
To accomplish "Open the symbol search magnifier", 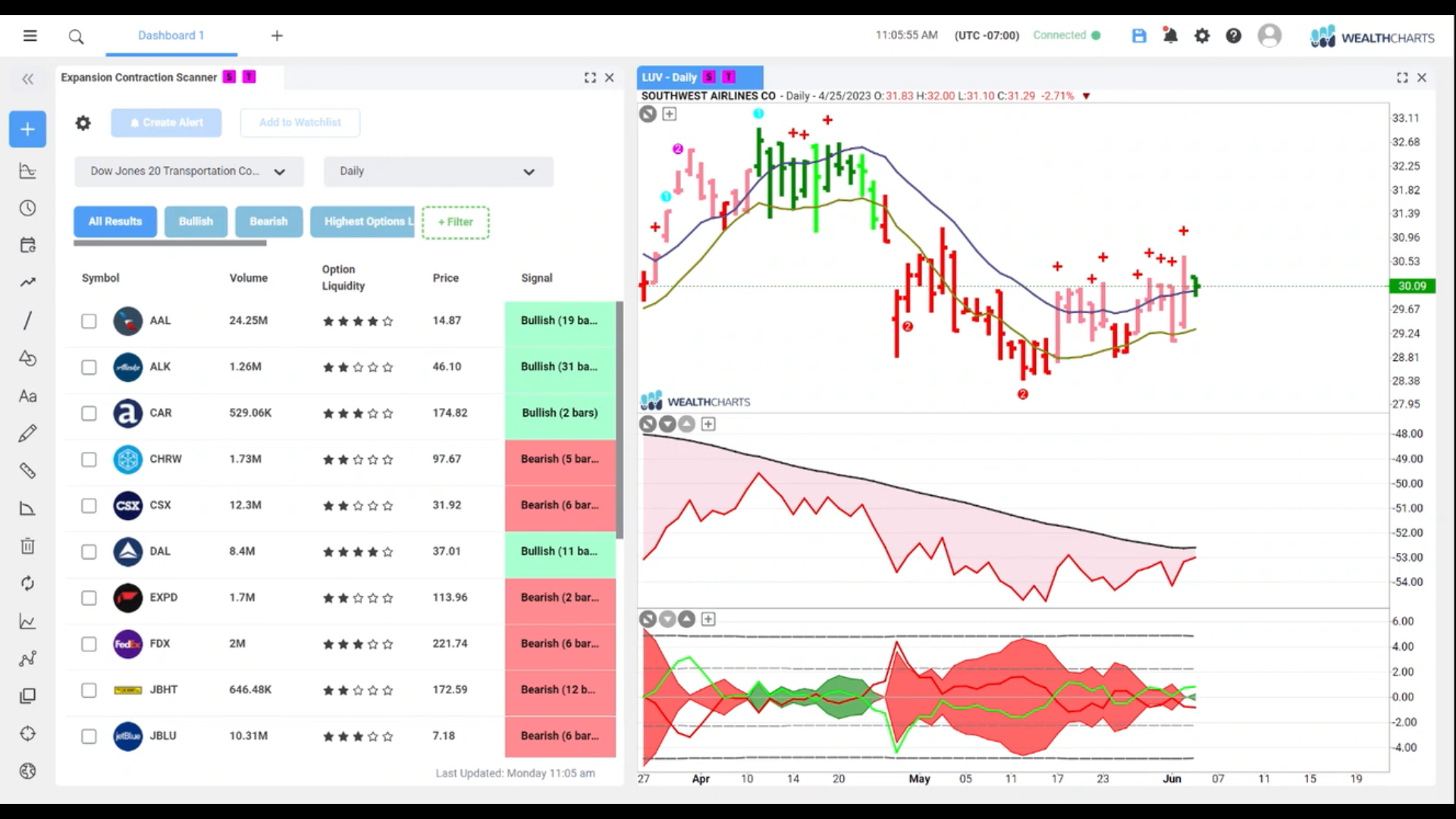I will pyautogui.click(x=76, y=36).
